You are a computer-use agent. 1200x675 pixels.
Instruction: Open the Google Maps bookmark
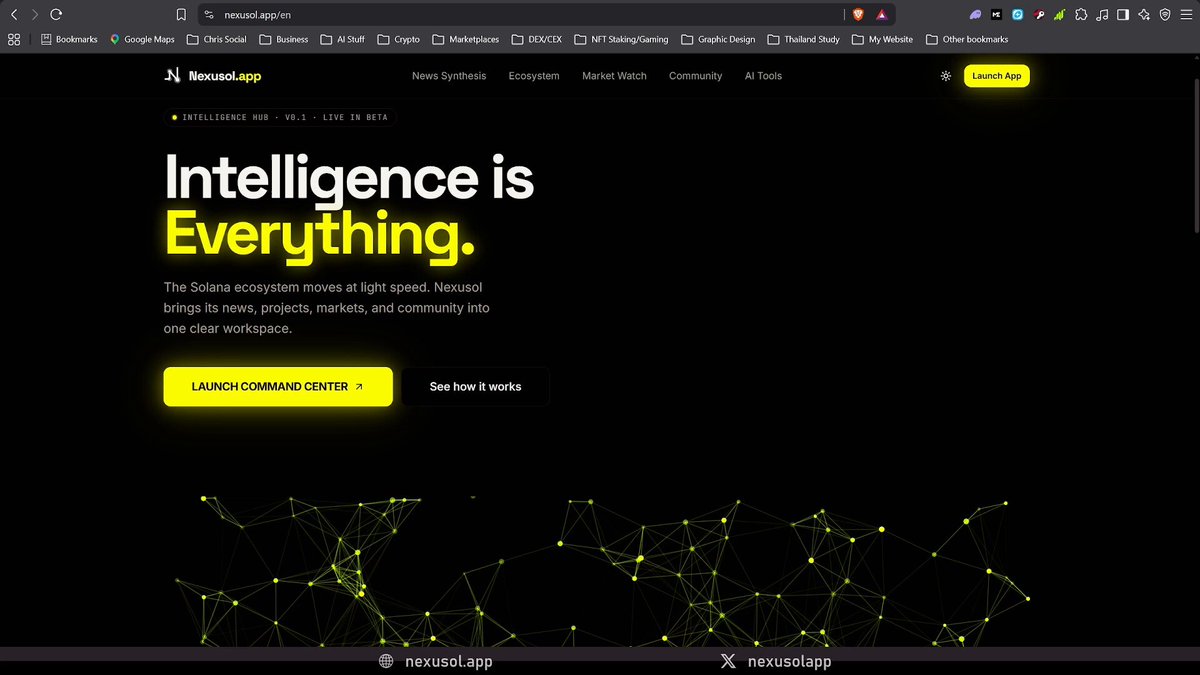pyautogui.click(x=142, y=40)
